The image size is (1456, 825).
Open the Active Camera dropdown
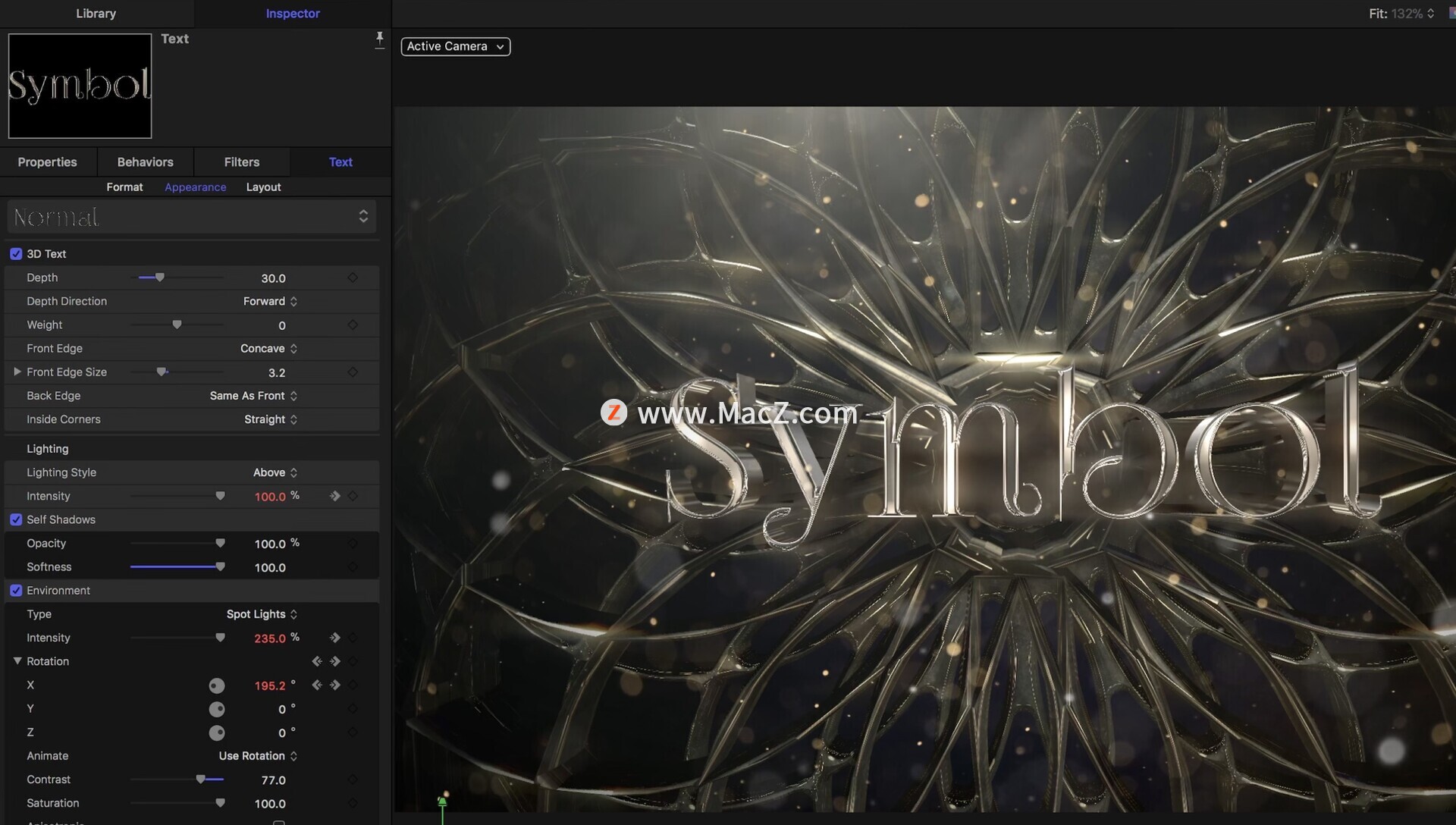pos(455,46)
